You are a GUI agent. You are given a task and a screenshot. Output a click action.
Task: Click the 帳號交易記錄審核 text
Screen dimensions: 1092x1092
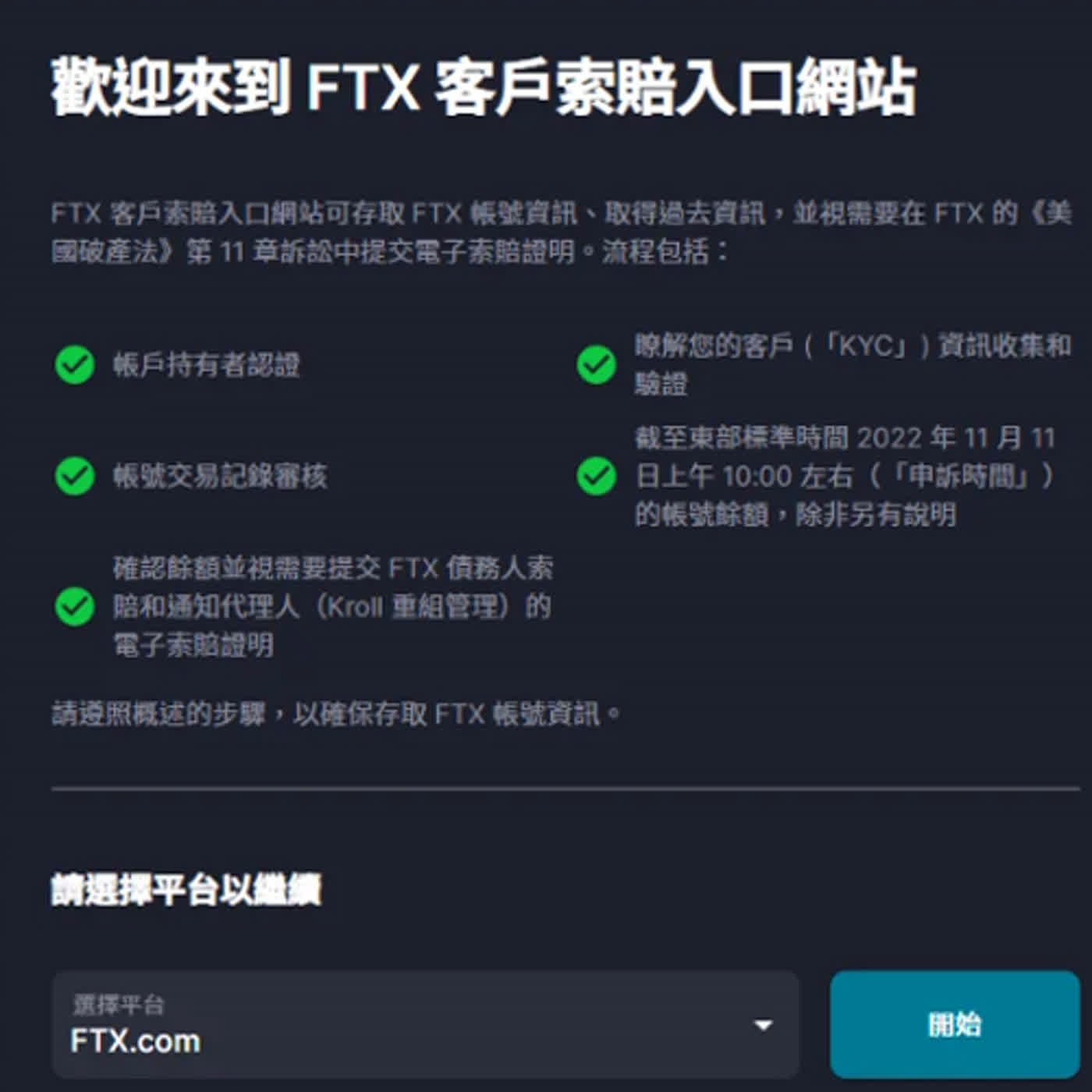pos(220,476)
